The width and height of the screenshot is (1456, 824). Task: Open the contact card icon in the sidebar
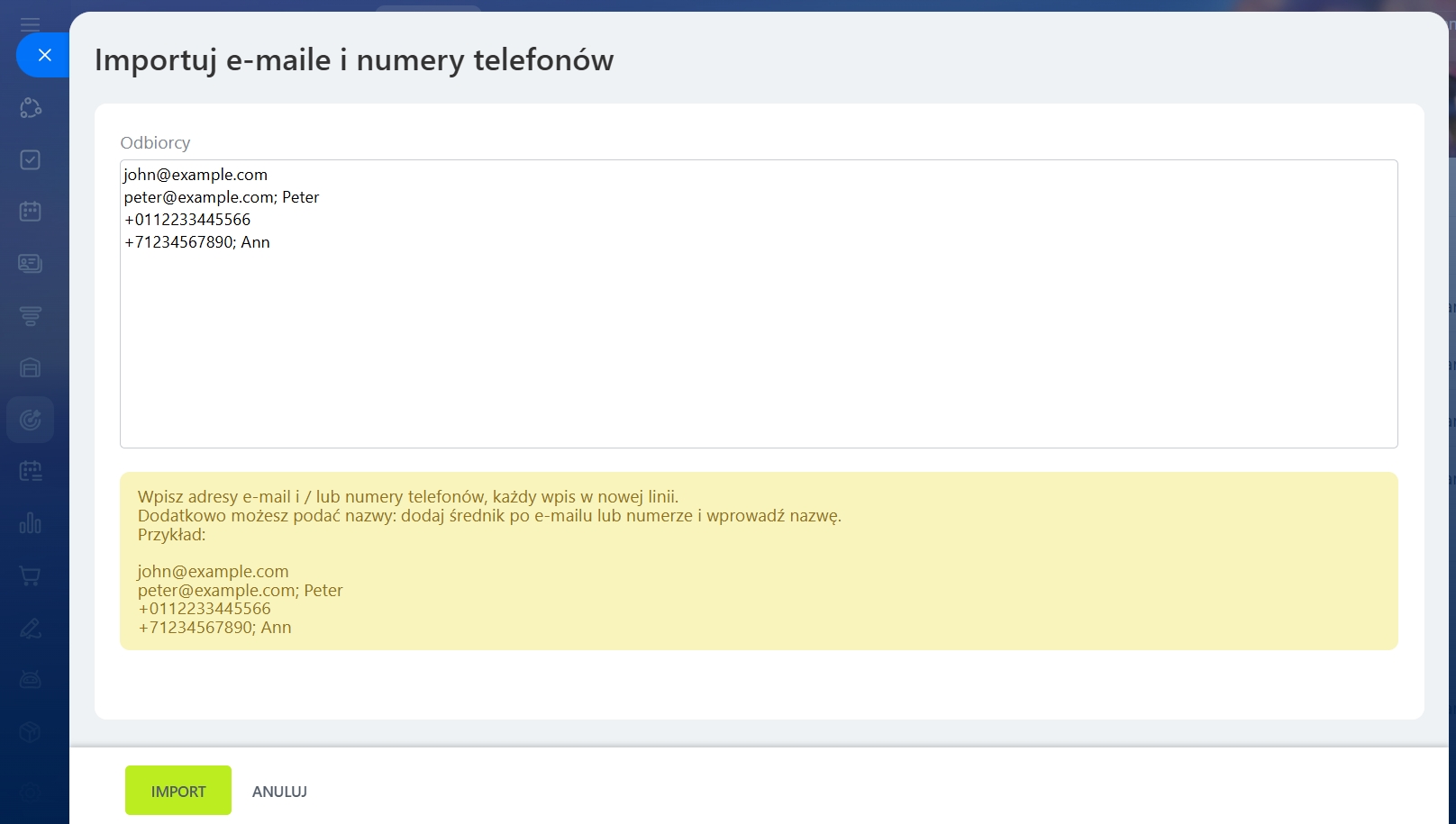[x=30, y=263]
